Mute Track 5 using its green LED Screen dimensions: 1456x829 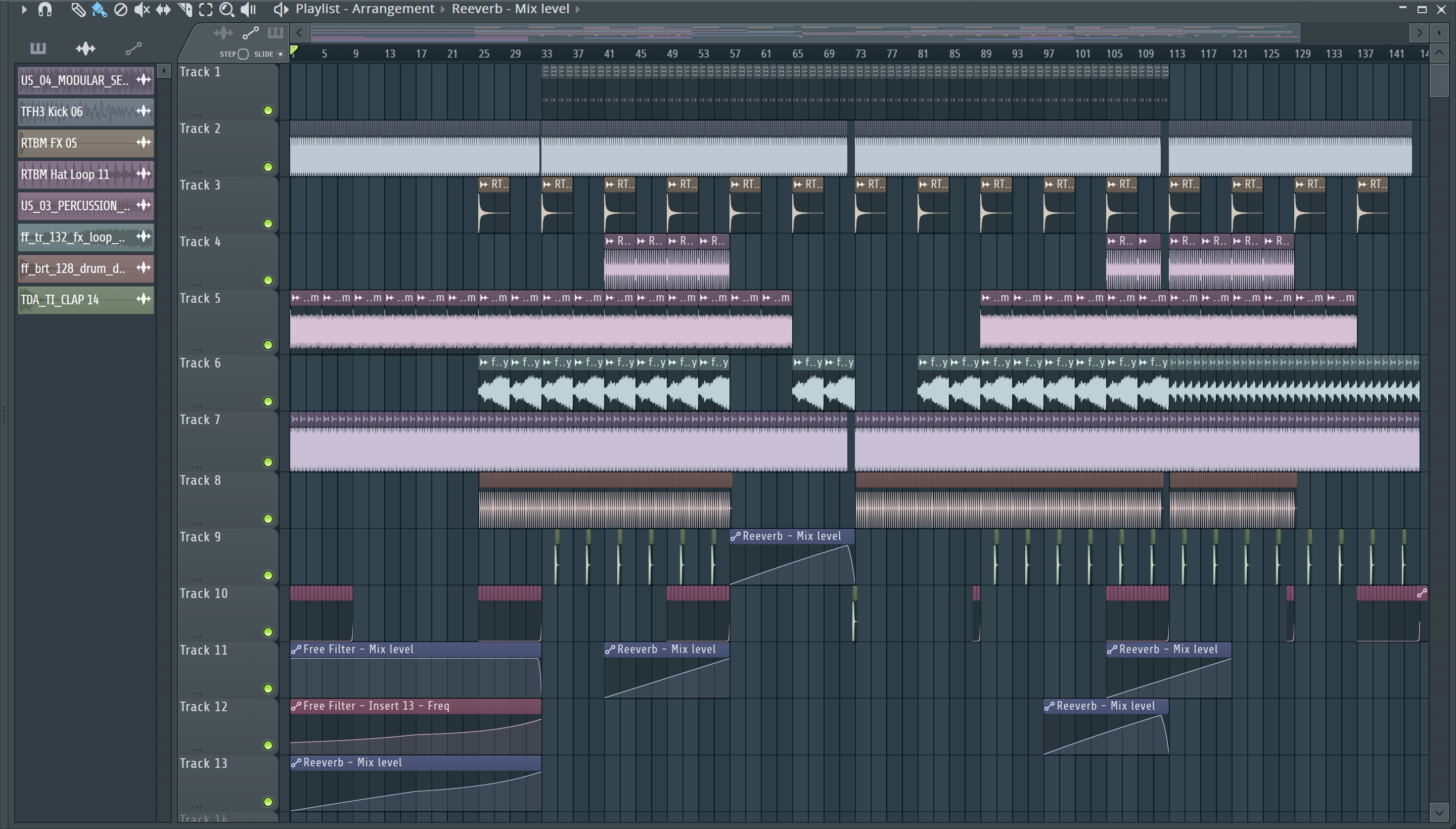point(268,345)
